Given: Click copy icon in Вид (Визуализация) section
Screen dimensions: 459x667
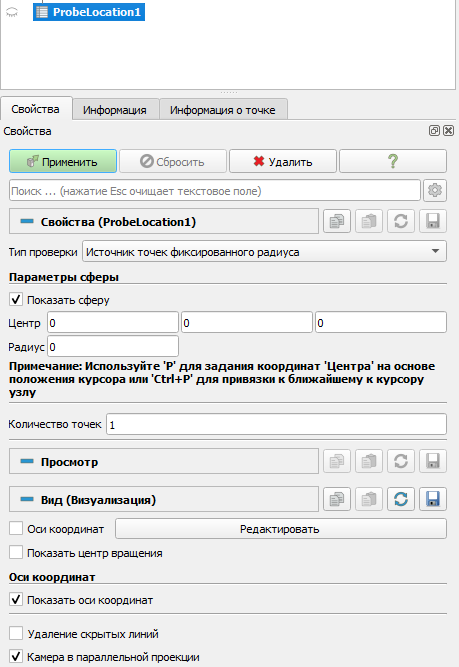Looking at the screenshot, I should tap(337, 499).
